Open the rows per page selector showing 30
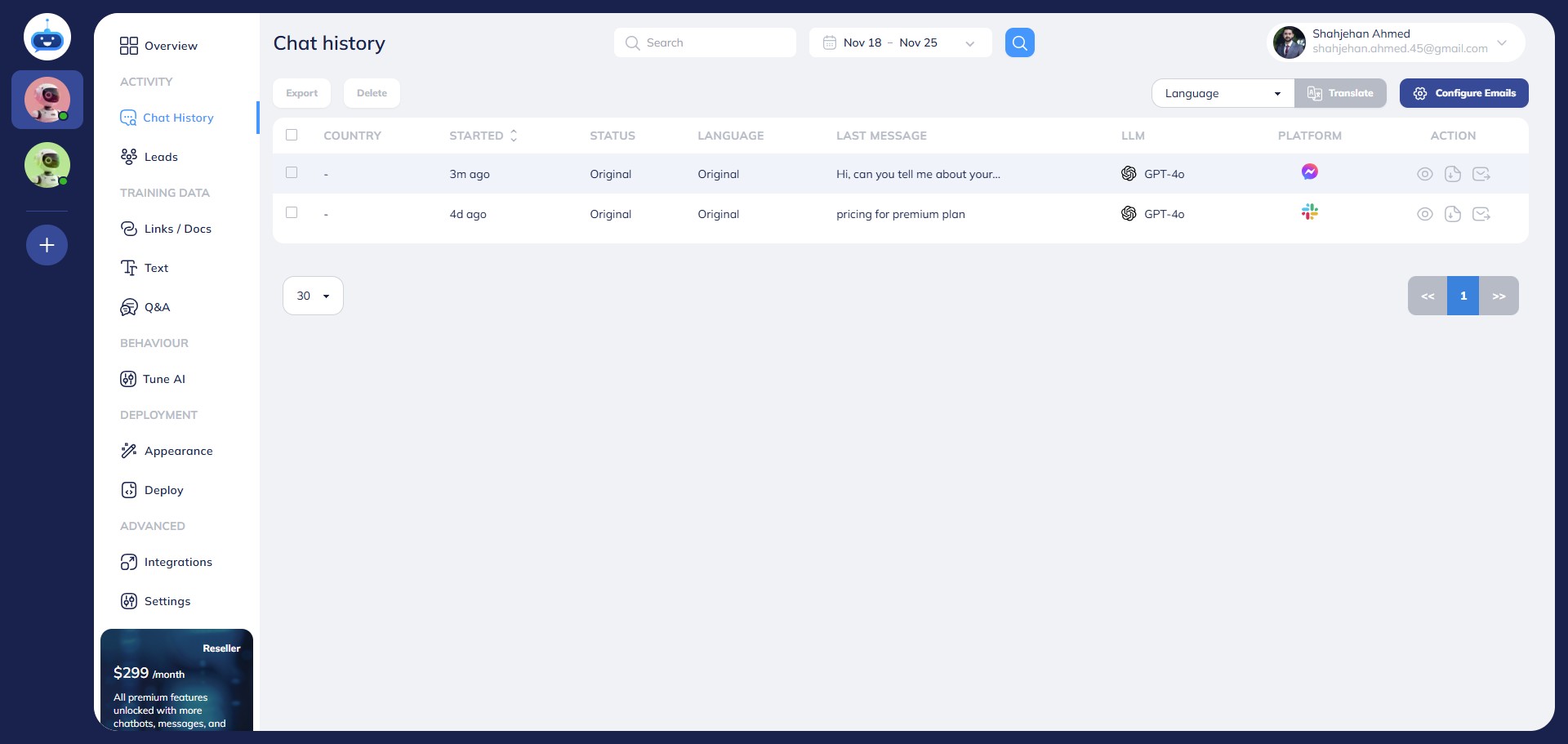This screenshot has width=1568, height=744. [313, 295]
